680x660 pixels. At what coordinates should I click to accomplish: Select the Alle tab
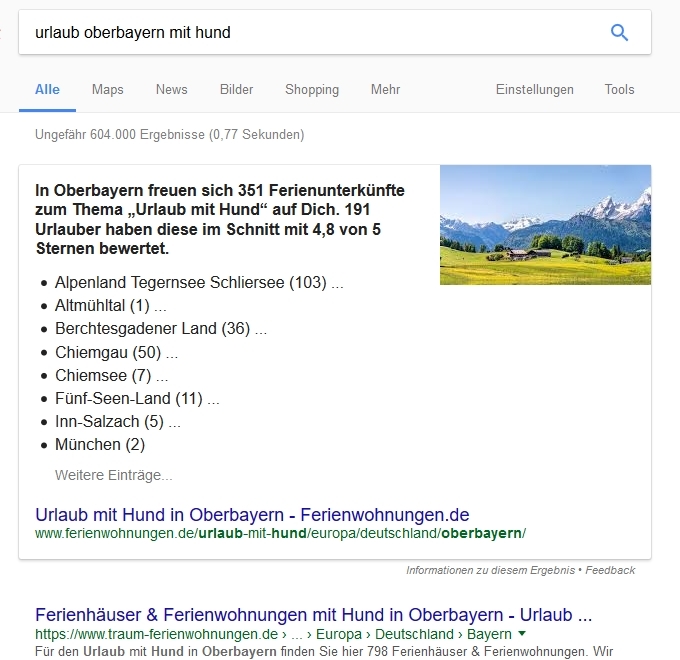[47, 90]
